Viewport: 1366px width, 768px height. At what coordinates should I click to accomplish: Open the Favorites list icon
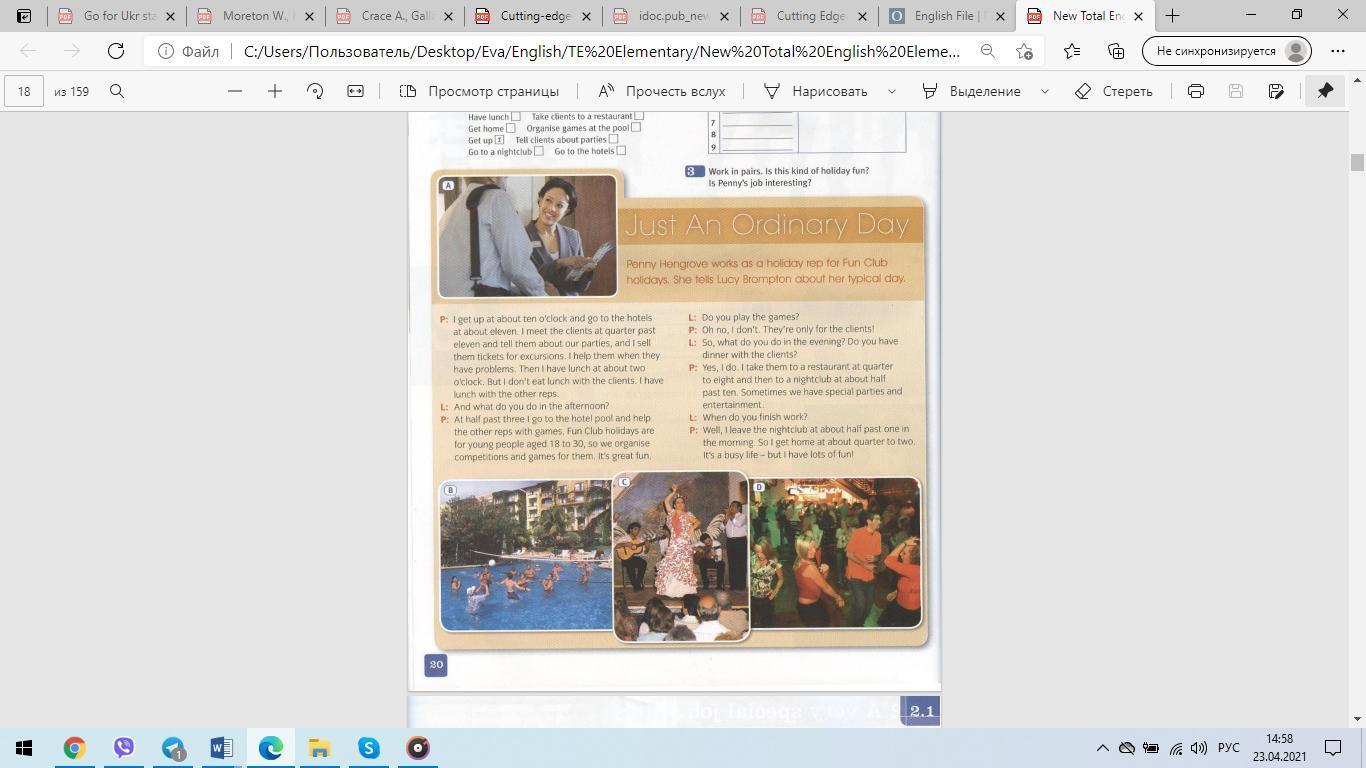[x=1072, y=51]
